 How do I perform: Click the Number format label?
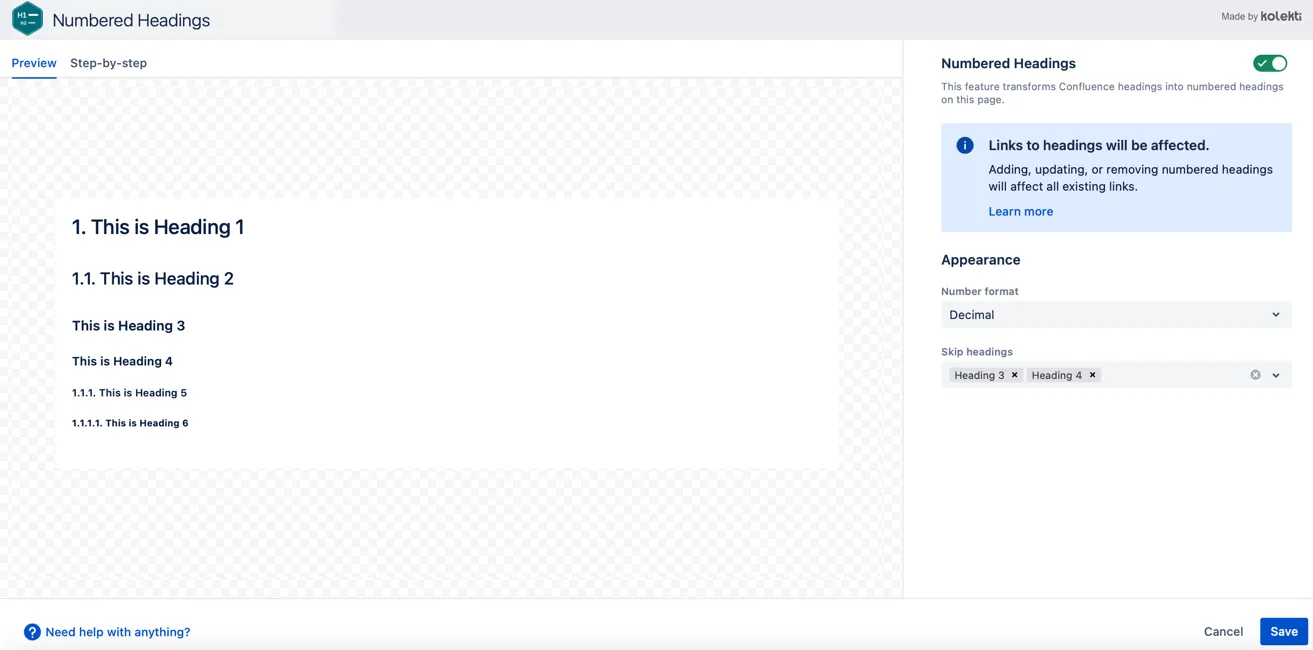pyautogui.click(x=979, y=291)
